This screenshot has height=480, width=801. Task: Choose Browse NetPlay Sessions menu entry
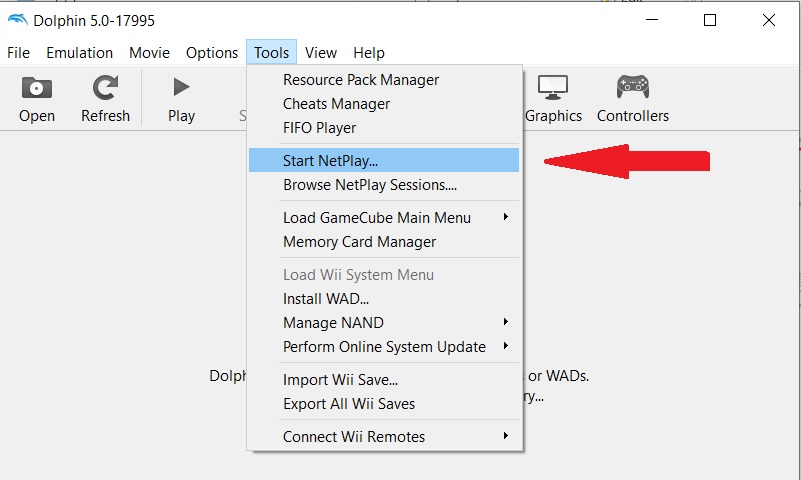[x=369, y=184]
